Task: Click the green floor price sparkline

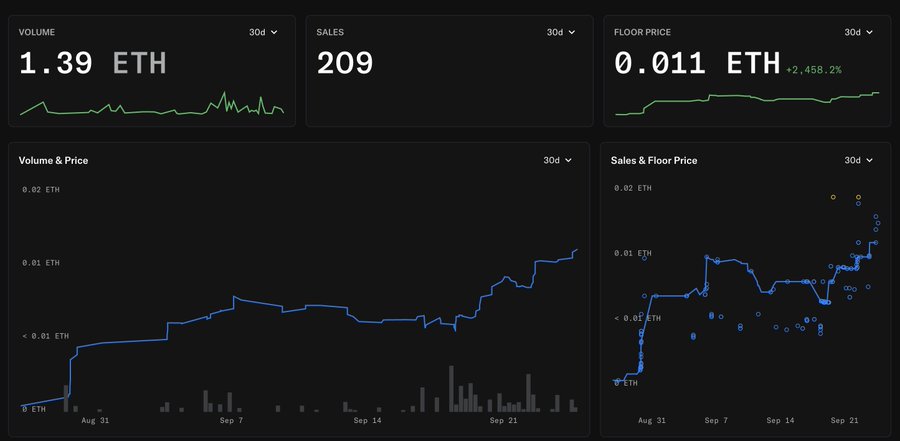Action: coord(747,103)
